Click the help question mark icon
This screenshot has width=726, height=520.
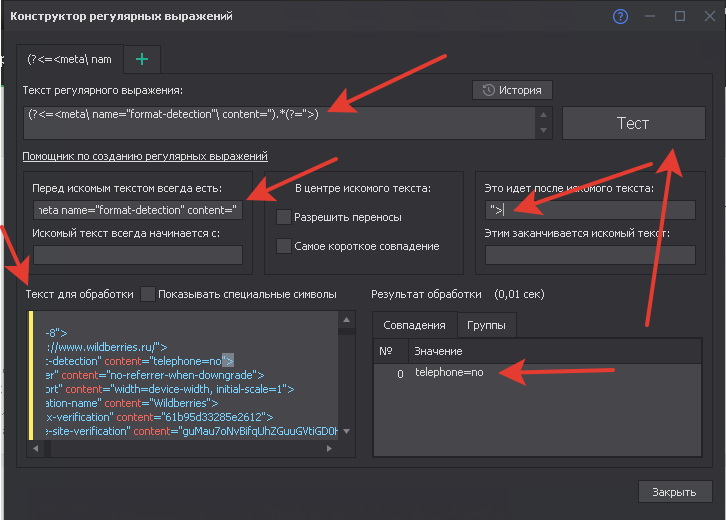(x=620, y=16)
